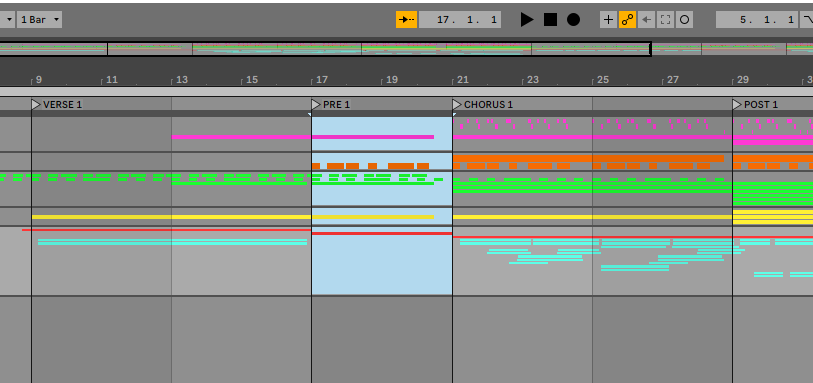Click bar 27 on the beat ruler
Image resolution: width=813 pixels, height=383 pixels.
tap(672, 80)
